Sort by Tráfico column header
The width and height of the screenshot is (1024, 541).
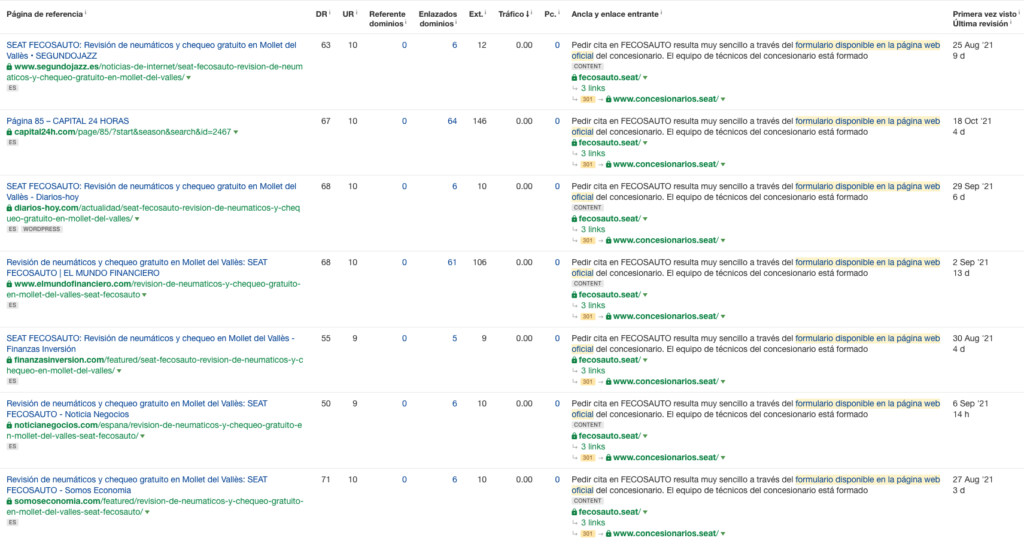[514, 14]
